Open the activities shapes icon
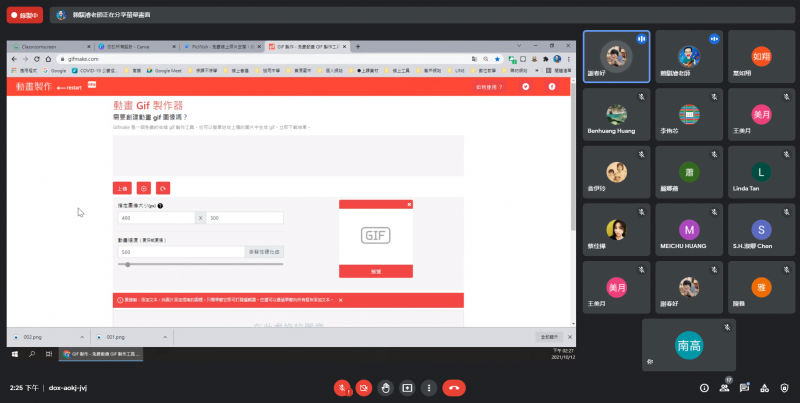 click(x=764, y=388)
